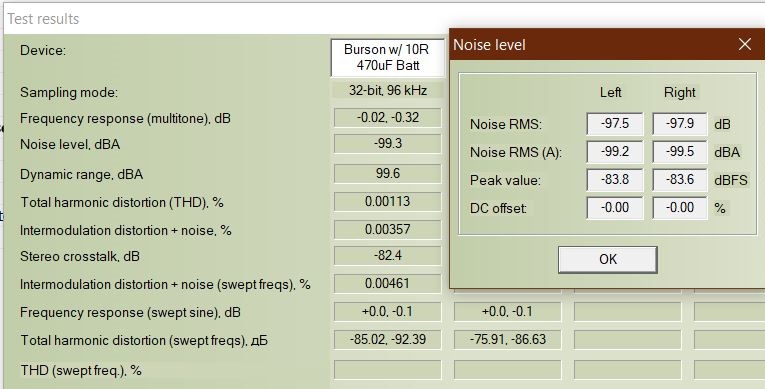Click the Frequency response multitone value -0.02, -0.32

point(387,118)
